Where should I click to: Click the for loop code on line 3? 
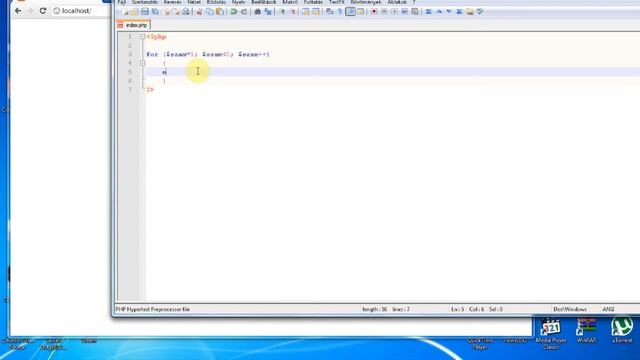208,54
